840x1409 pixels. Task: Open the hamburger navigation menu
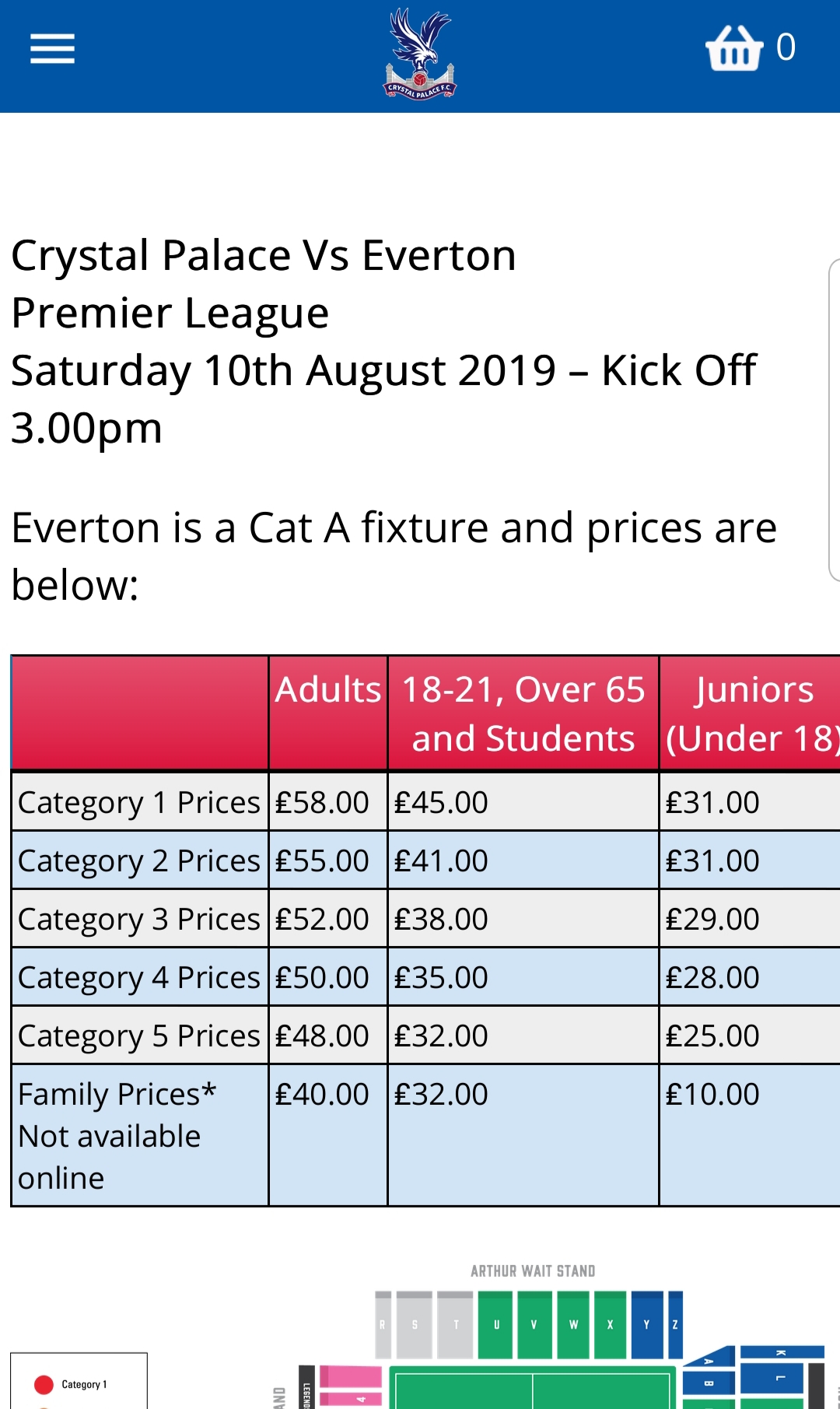(x=52, y=49)
